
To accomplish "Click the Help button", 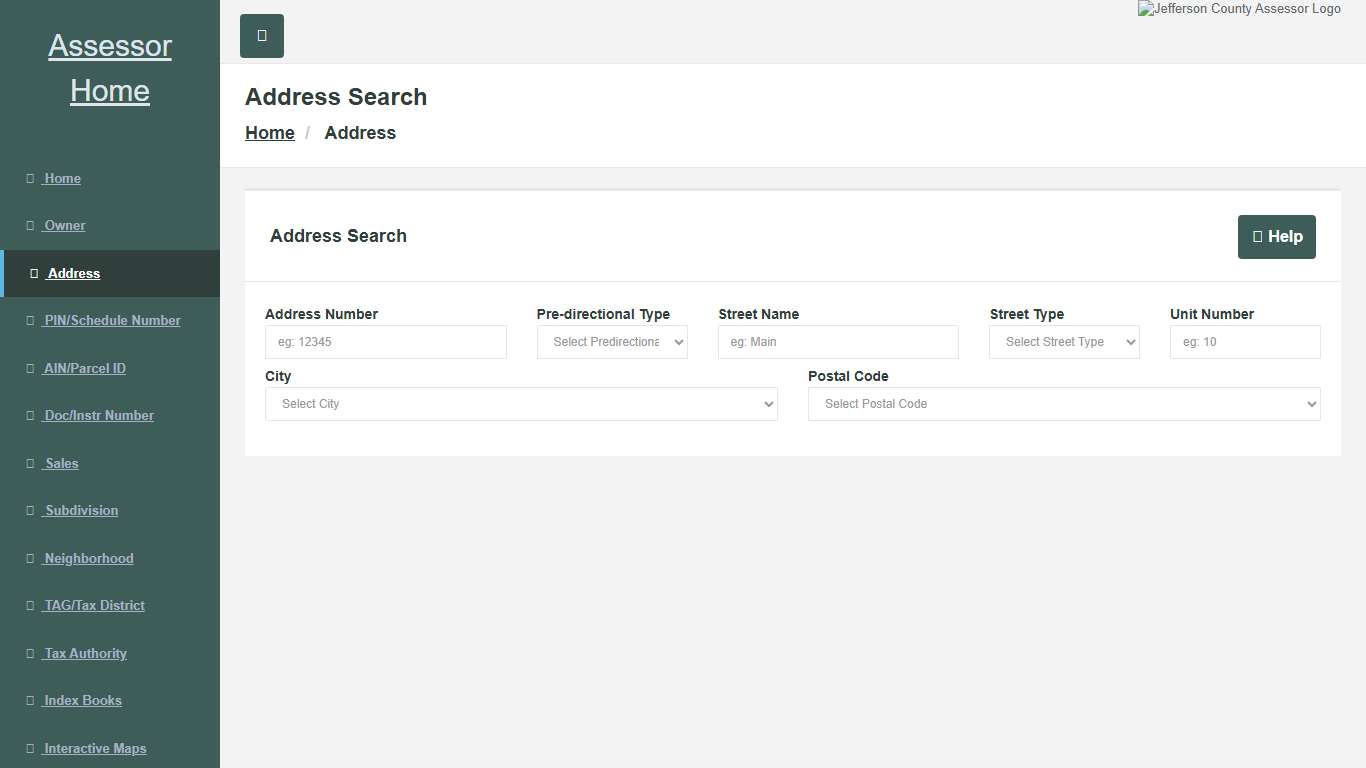I will [1276, 237].
